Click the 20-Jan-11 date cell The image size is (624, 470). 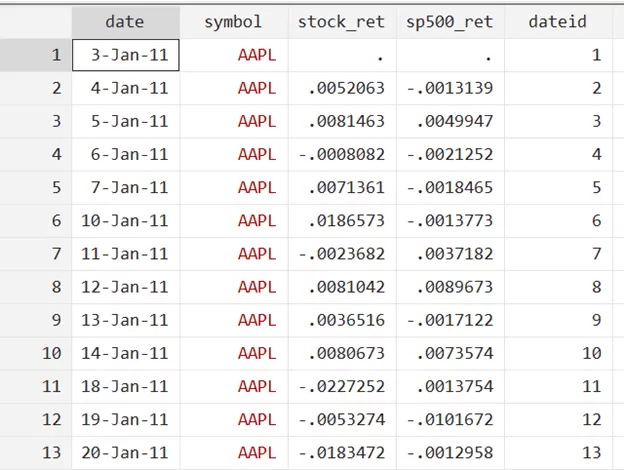(x=126, y=453)
